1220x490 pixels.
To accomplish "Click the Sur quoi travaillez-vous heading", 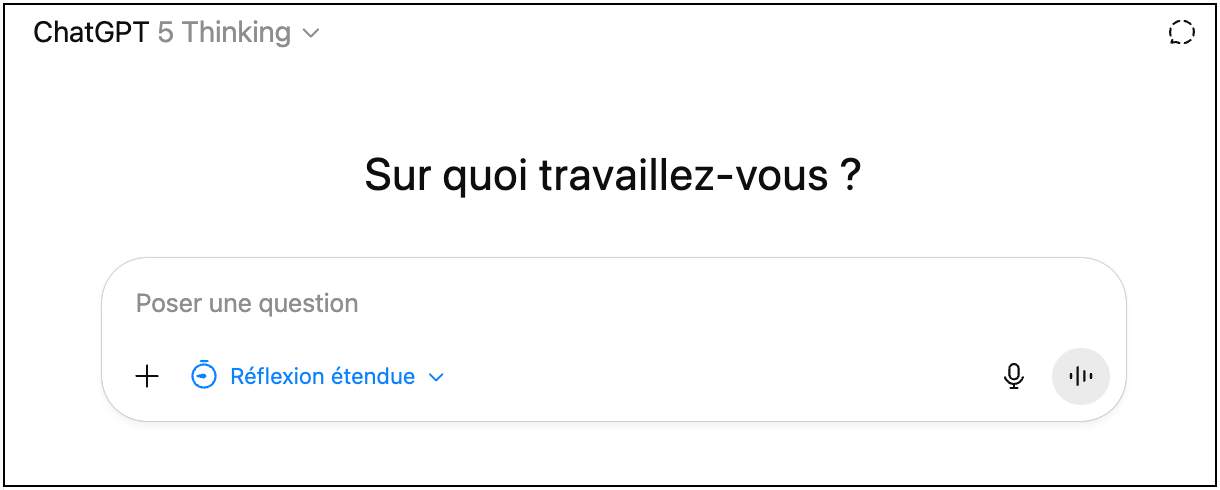I will pyautogui.click(x=613, y=176).
